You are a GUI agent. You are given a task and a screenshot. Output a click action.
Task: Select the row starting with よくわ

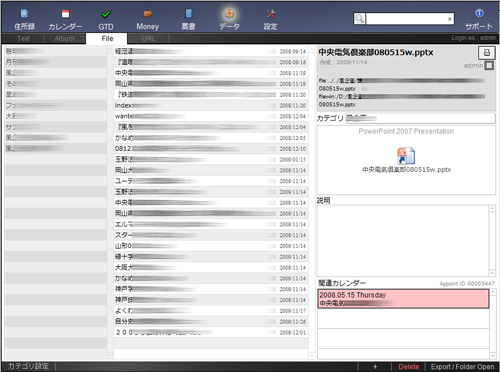[x=211, y=311]
